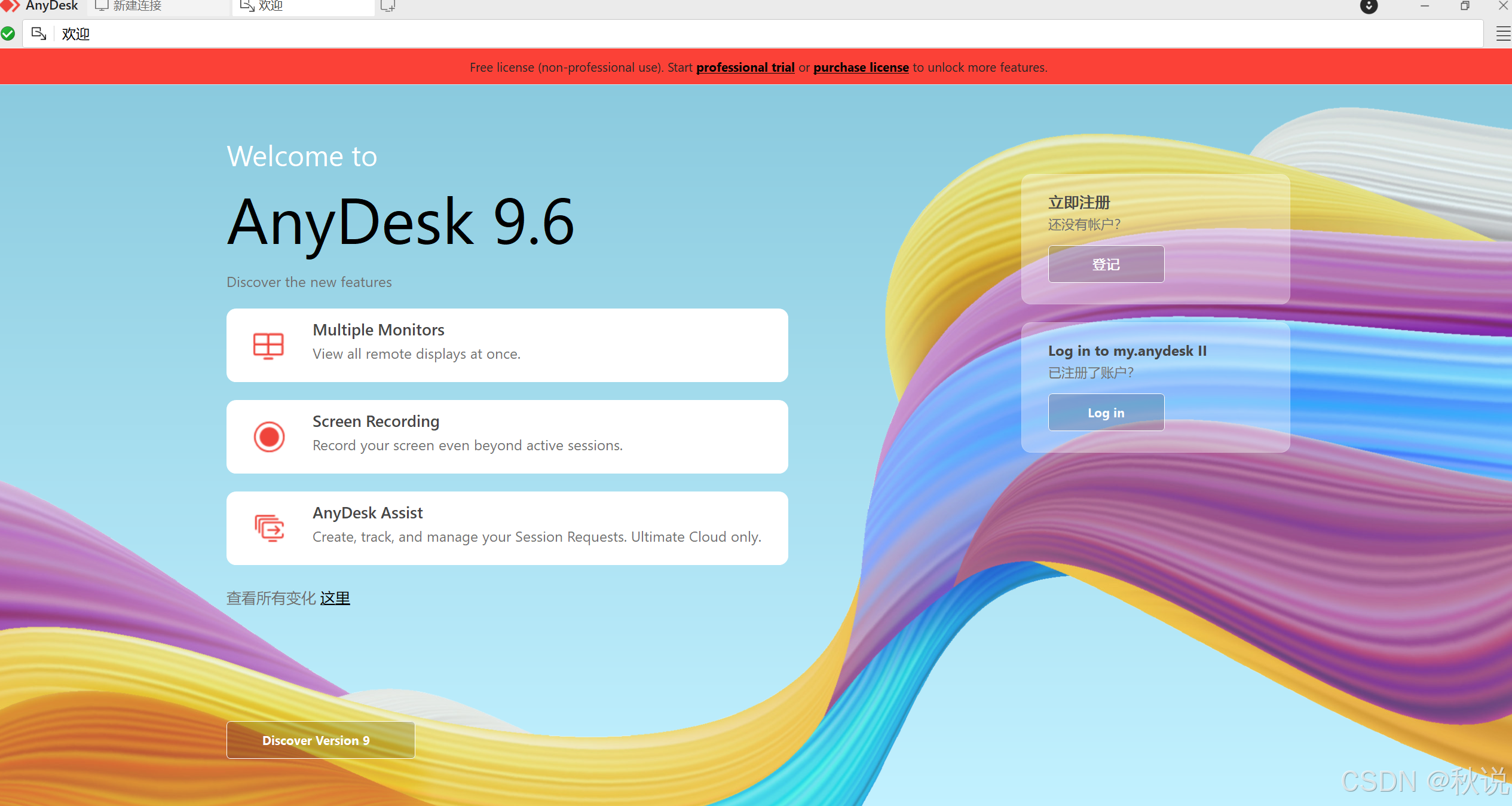Click the Screen Recording red circle icon
The width and height of the screenshot is (1512, 806).
click(269, 436)
